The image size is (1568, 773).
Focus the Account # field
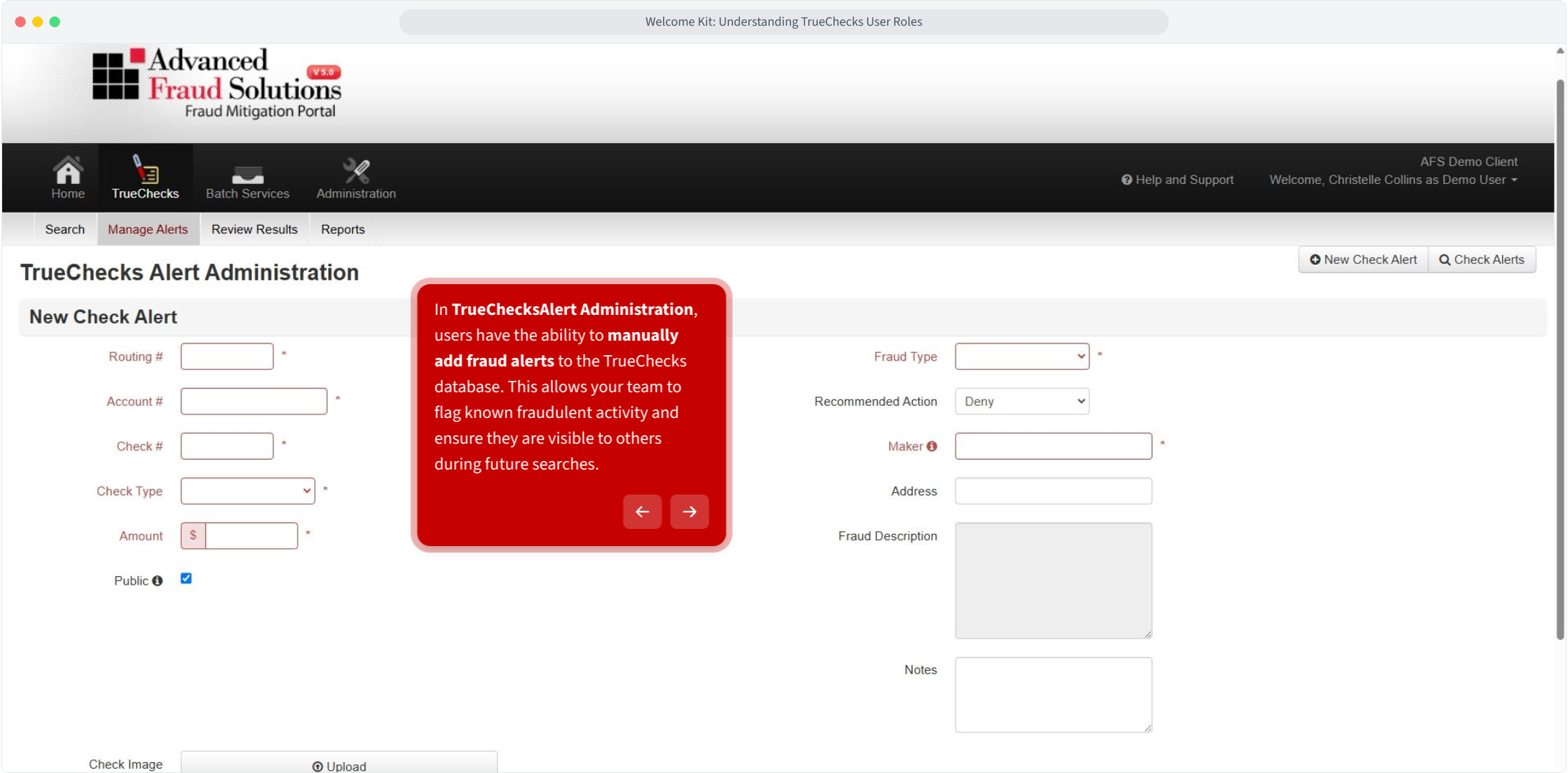coord(254,402)
